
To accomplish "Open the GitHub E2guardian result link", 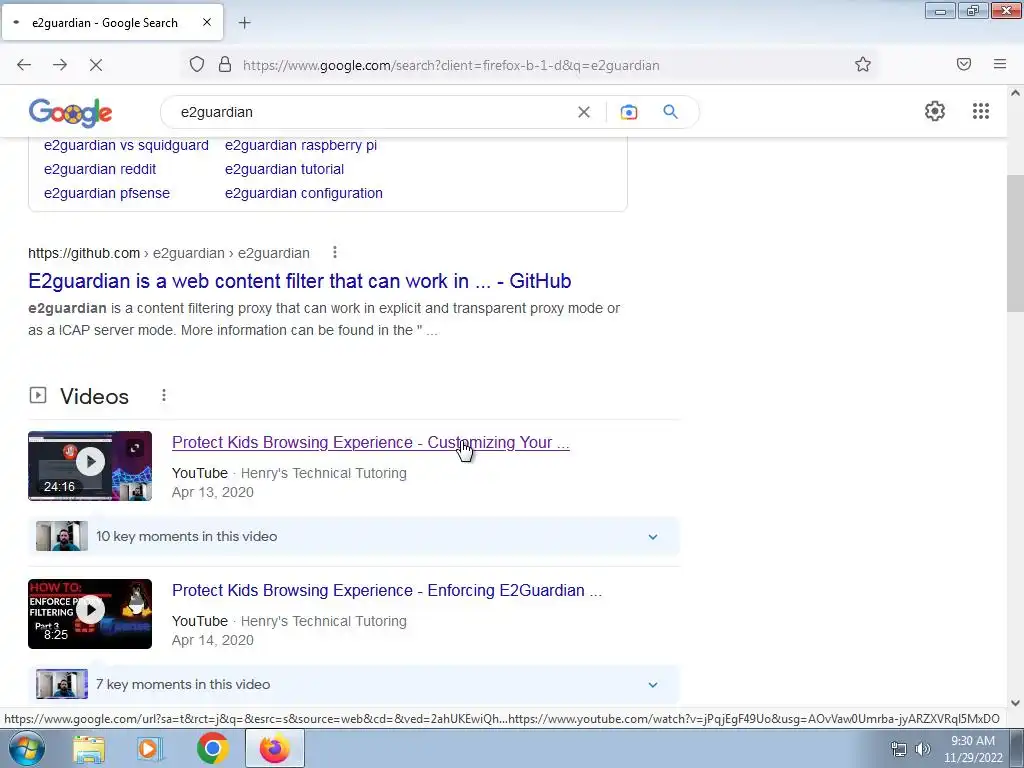I will 300,281.
